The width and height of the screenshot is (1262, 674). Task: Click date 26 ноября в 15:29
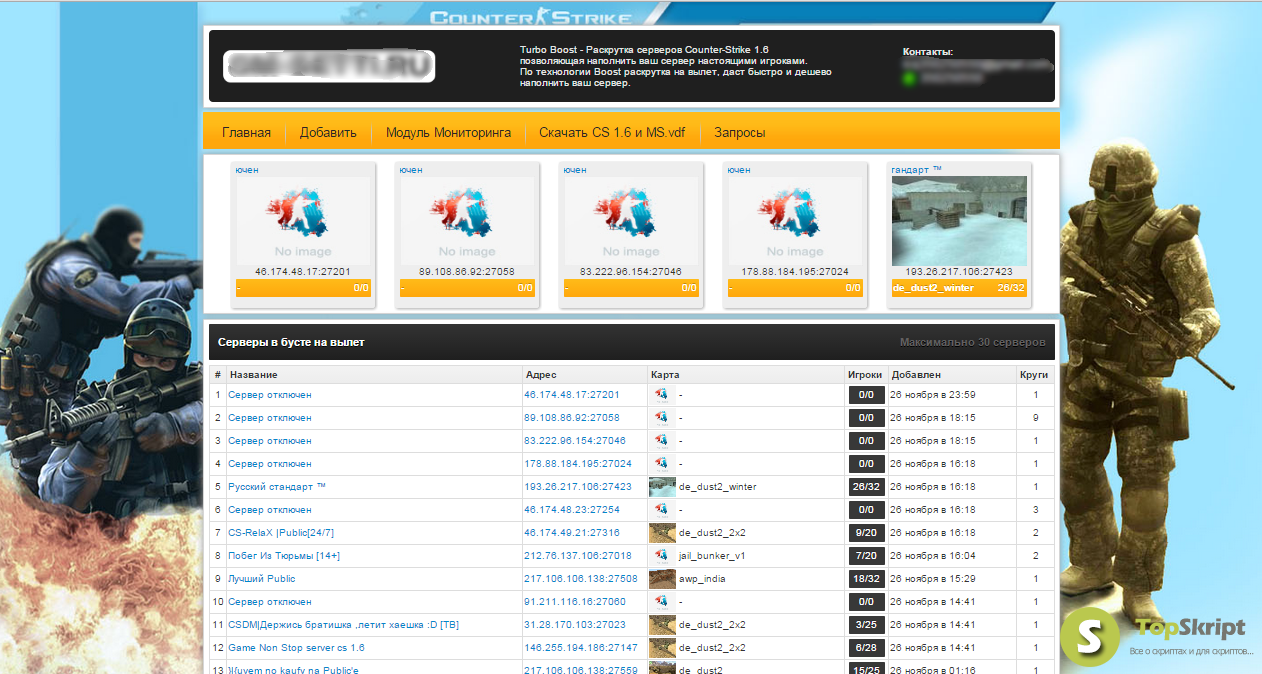[x=932, y=579]
